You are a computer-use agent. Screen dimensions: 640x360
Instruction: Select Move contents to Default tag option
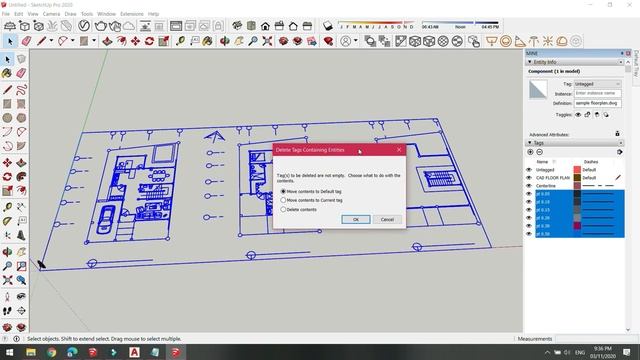pos(312,191)
